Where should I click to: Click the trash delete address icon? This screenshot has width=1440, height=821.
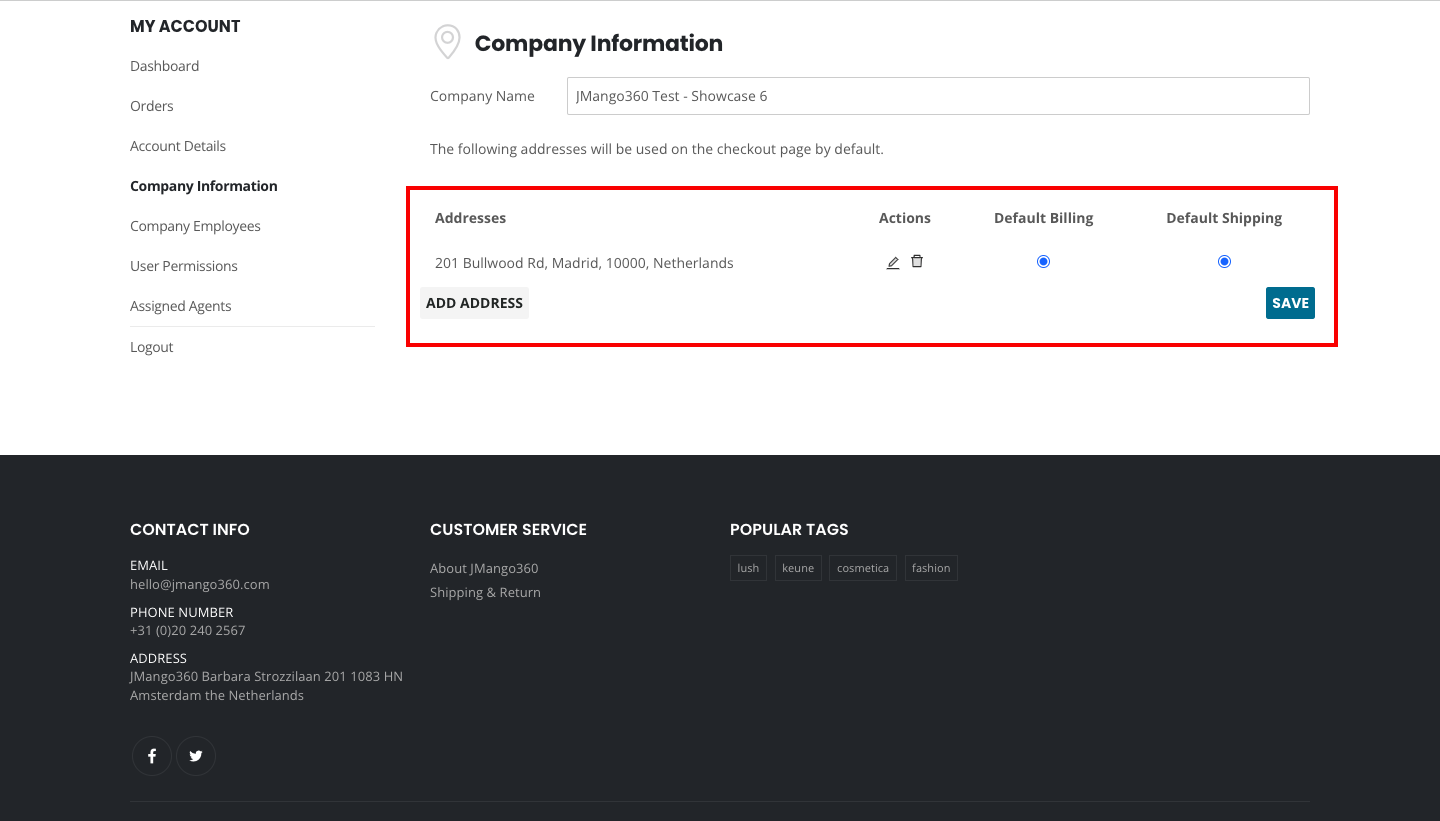pyautogui.click(x=917, y=262)
